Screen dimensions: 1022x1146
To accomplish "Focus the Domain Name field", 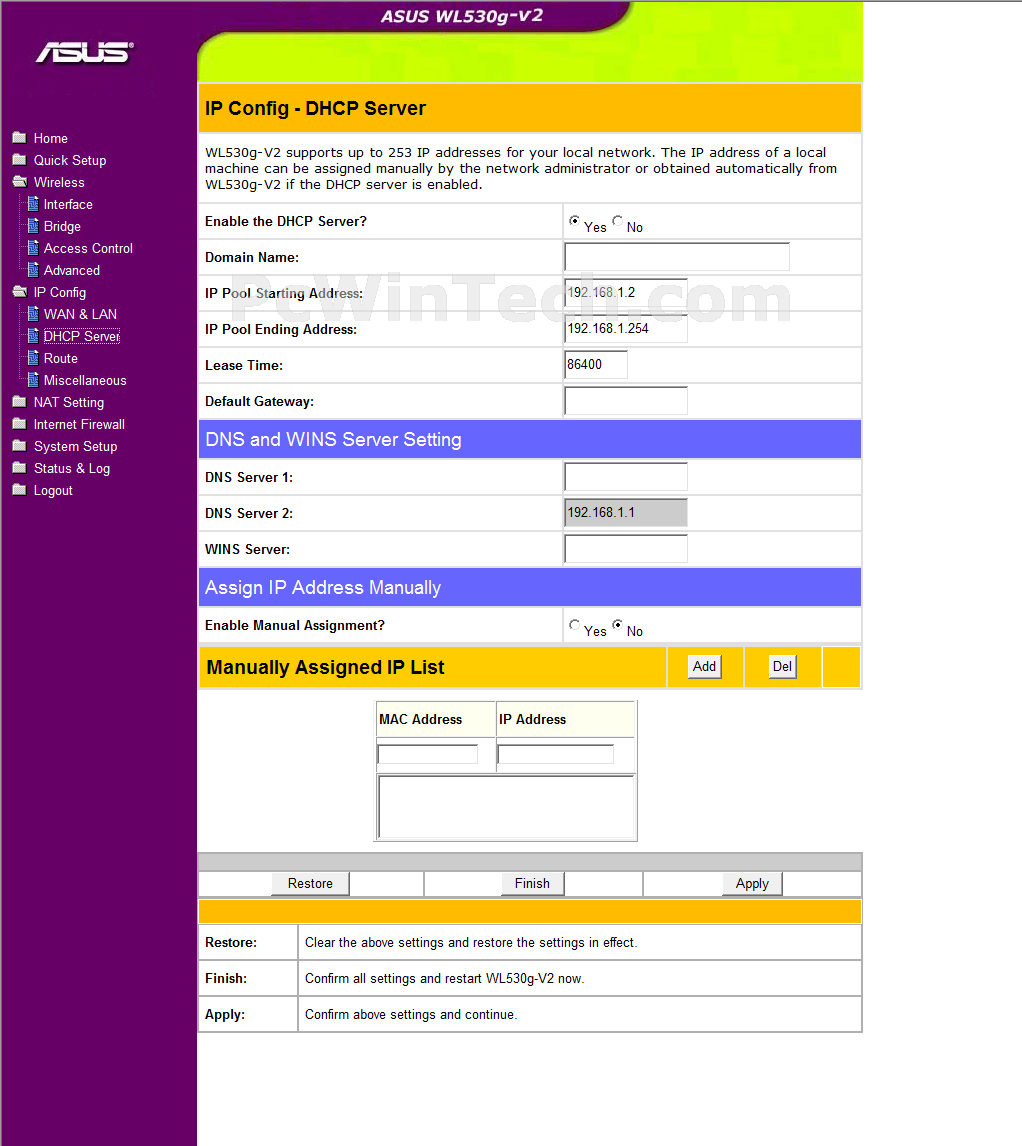I will 677,257.
